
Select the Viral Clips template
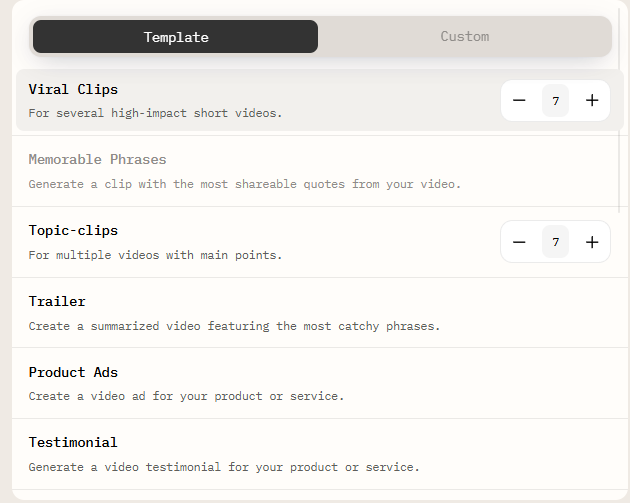click(x=73, y=89)
